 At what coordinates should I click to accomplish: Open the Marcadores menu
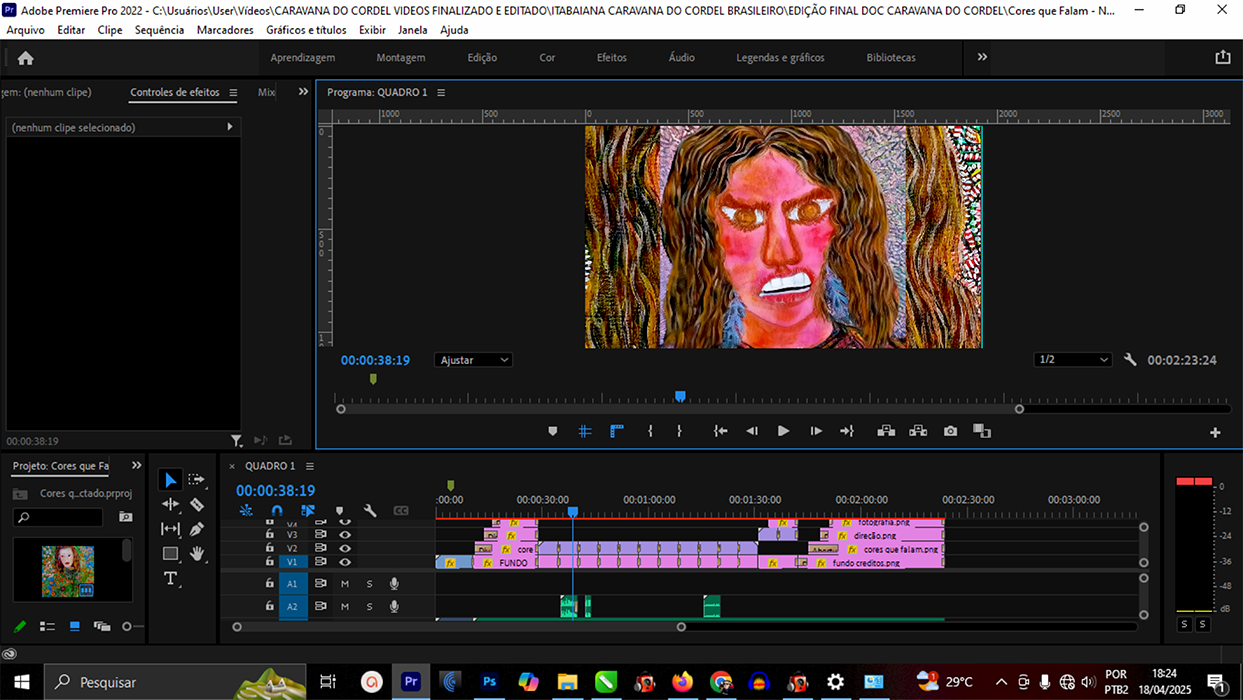pyautogui.click(x=225, y=30)
